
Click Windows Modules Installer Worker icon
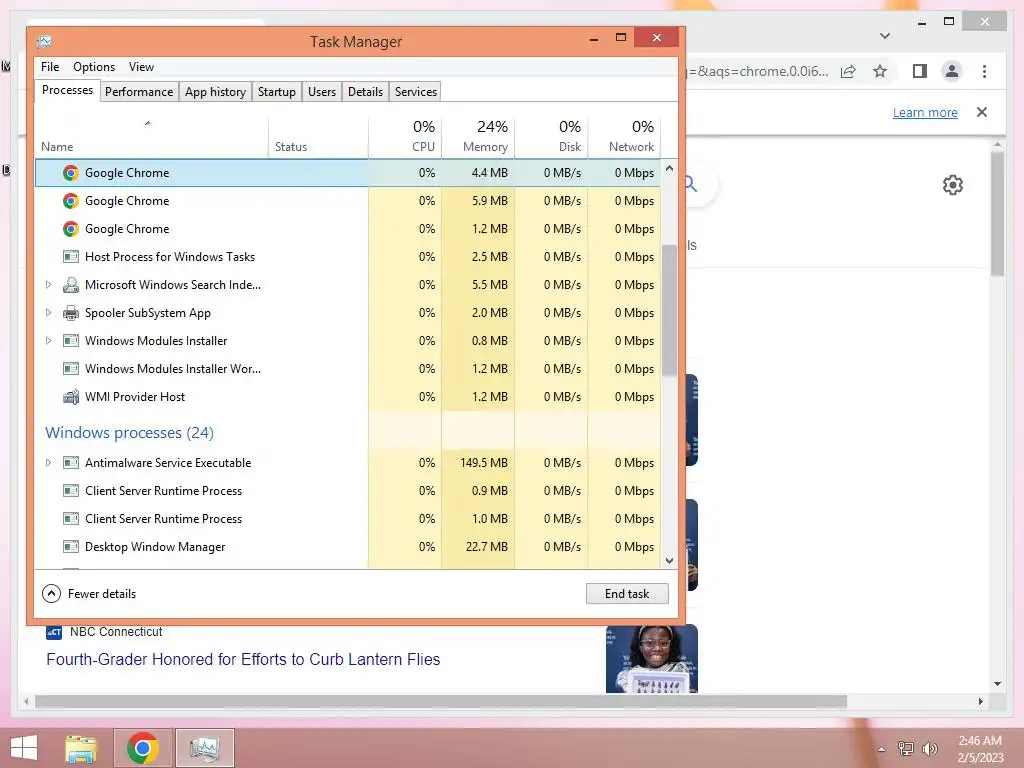click(71, 369)
